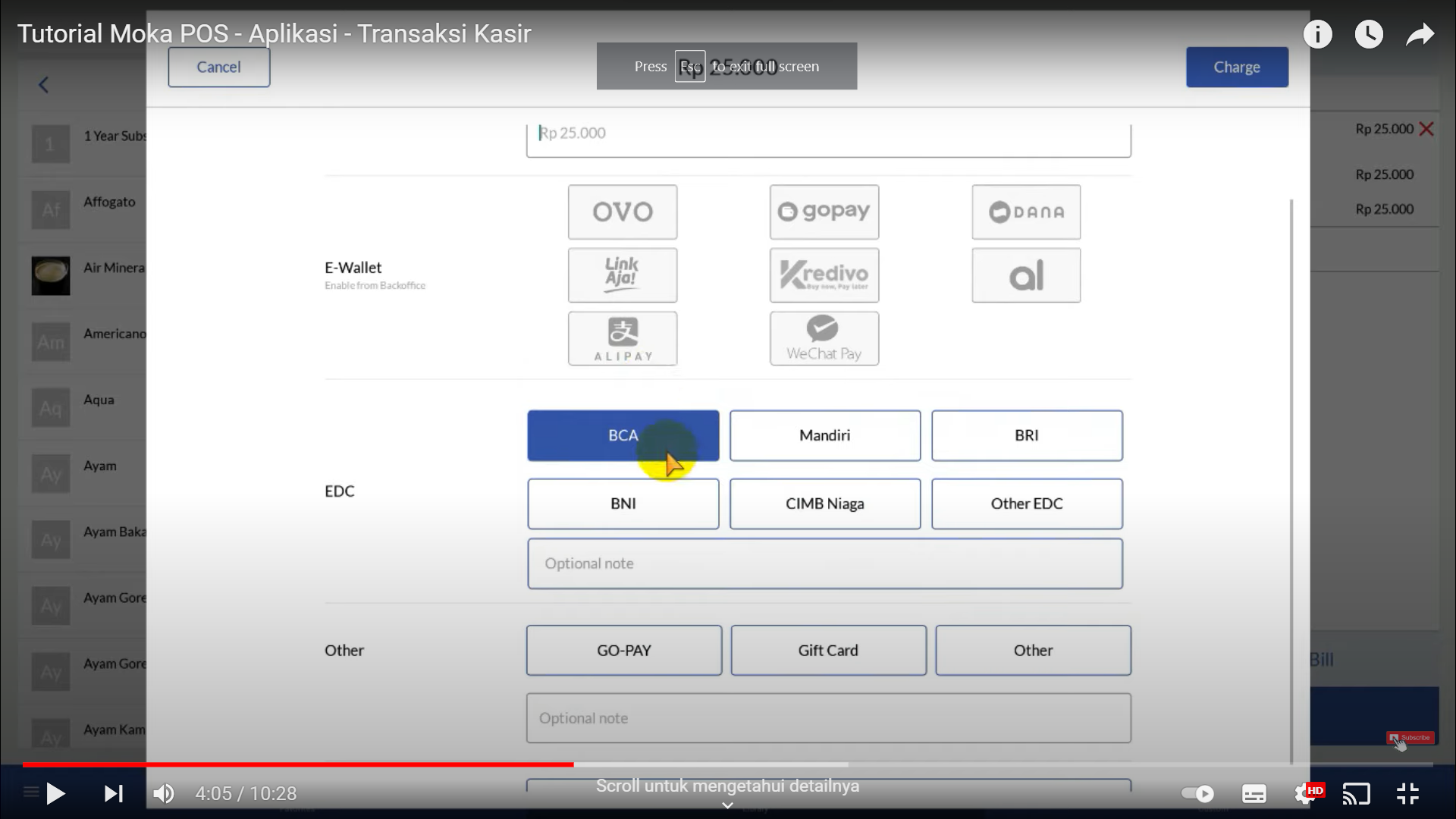The image size is (1456, 819).
Task: Select the GoPay payment icon
Action: point(824,211)
